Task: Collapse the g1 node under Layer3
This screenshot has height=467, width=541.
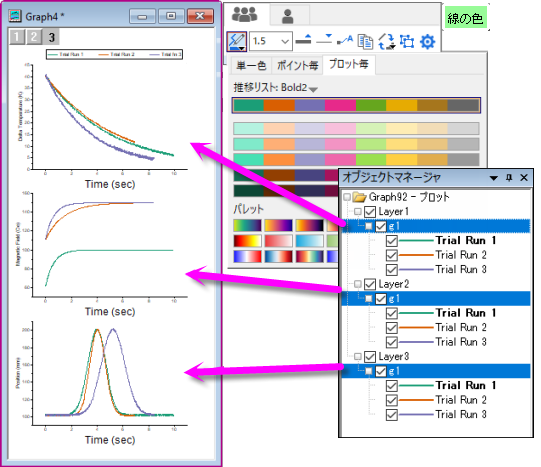Action: (x=369, y=371)
